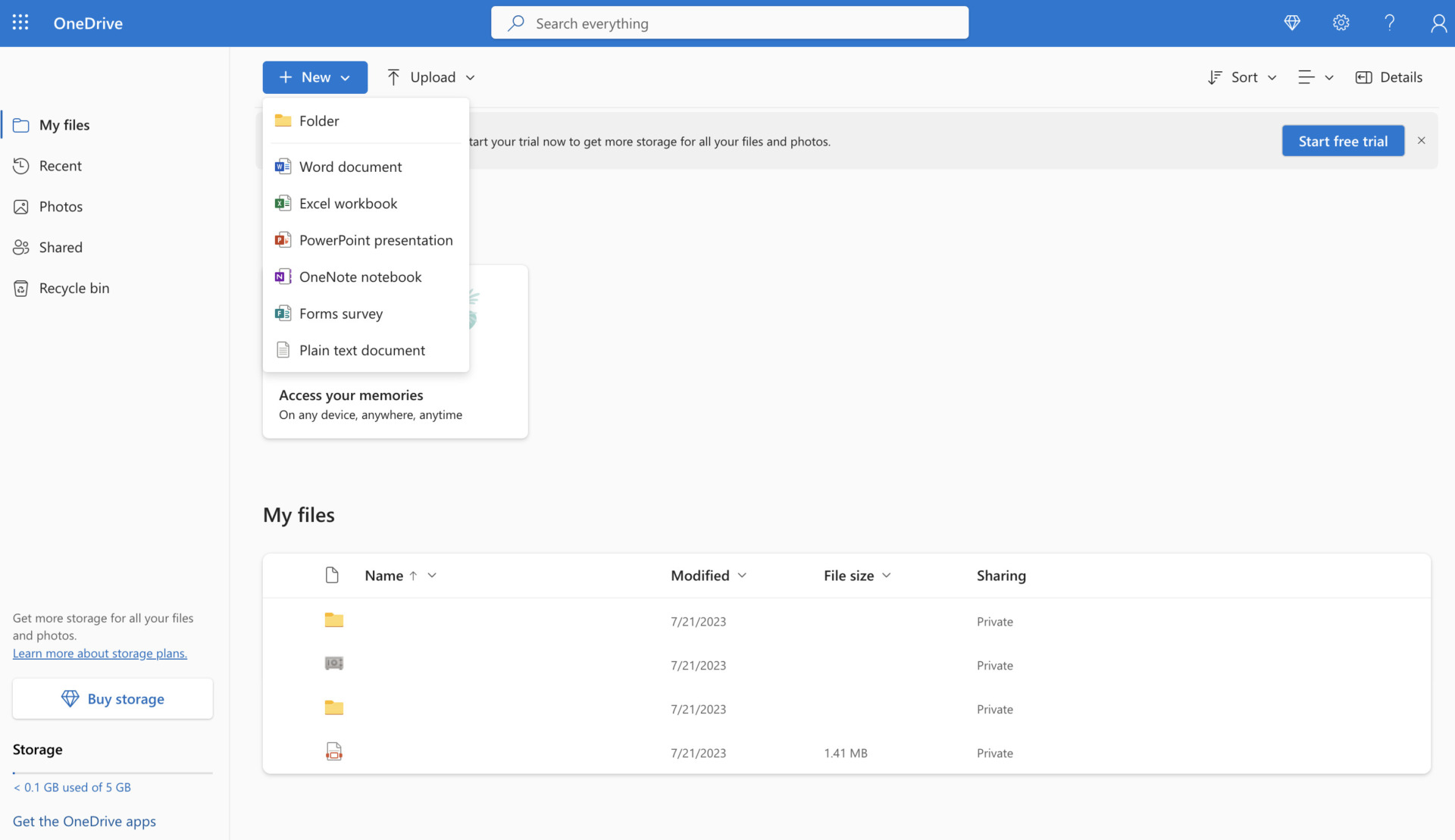The width and height of the screenshot is (1455, 840).
Task: Expand the Upload dropdown chevron
Action: pos(470,77)
